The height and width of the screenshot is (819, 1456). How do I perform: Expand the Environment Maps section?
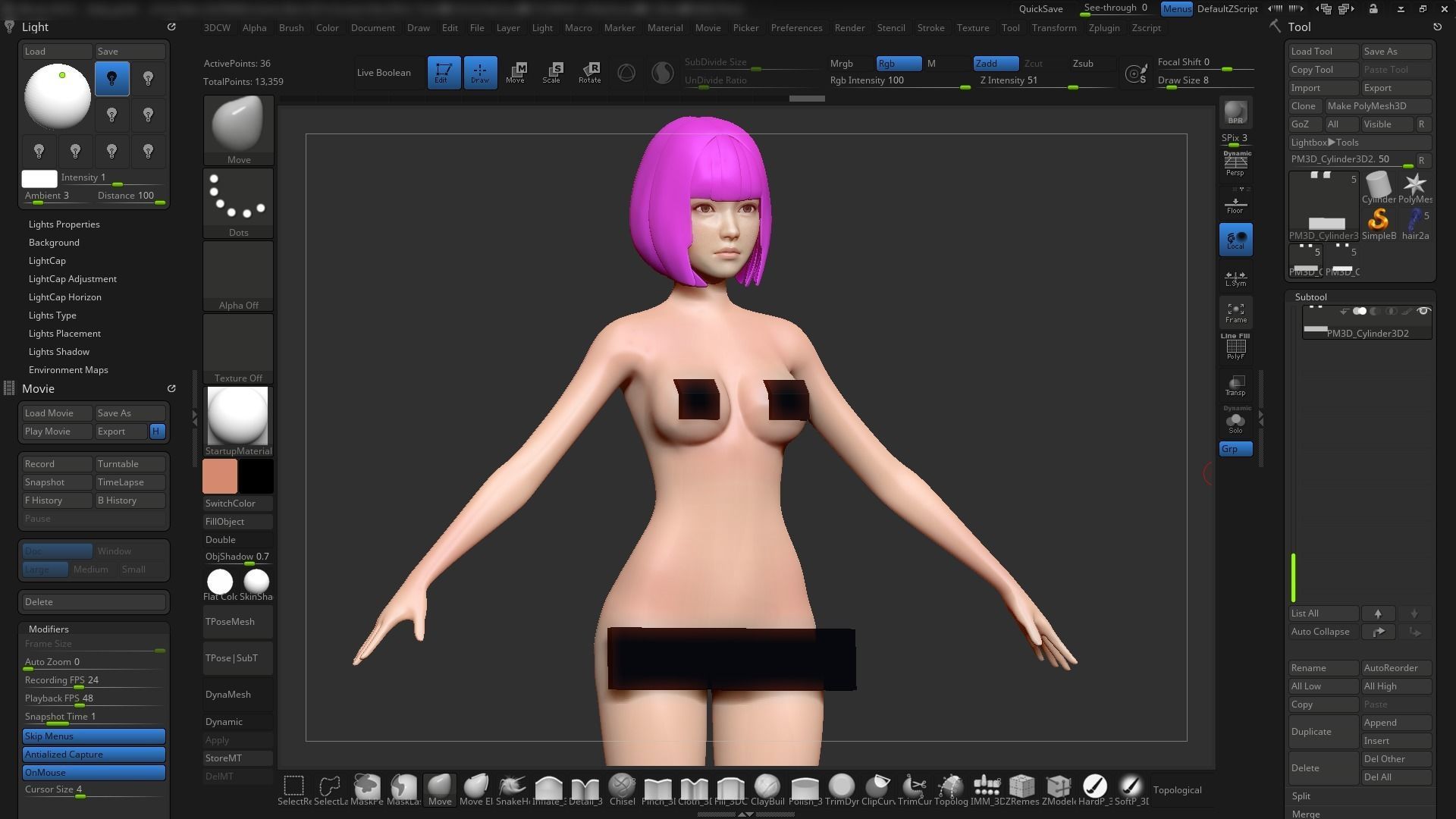pyautogui.click(x=68, y=370)
